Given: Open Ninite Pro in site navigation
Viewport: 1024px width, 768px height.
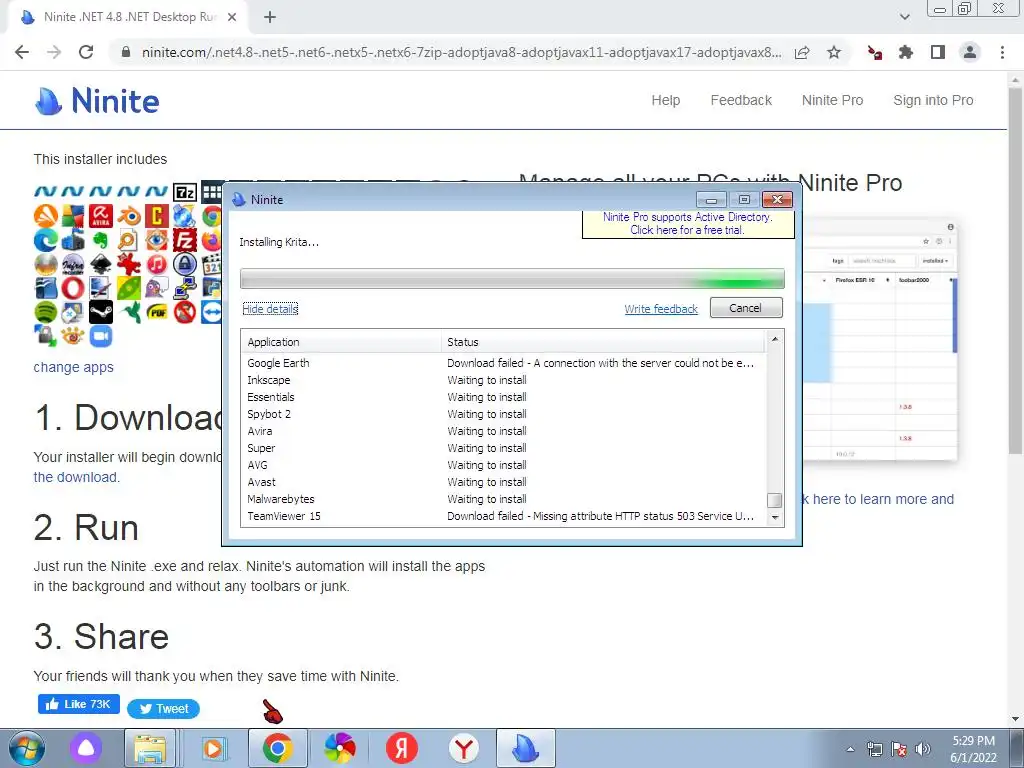Looking at the screenshot, I should [x=832, y=100].
